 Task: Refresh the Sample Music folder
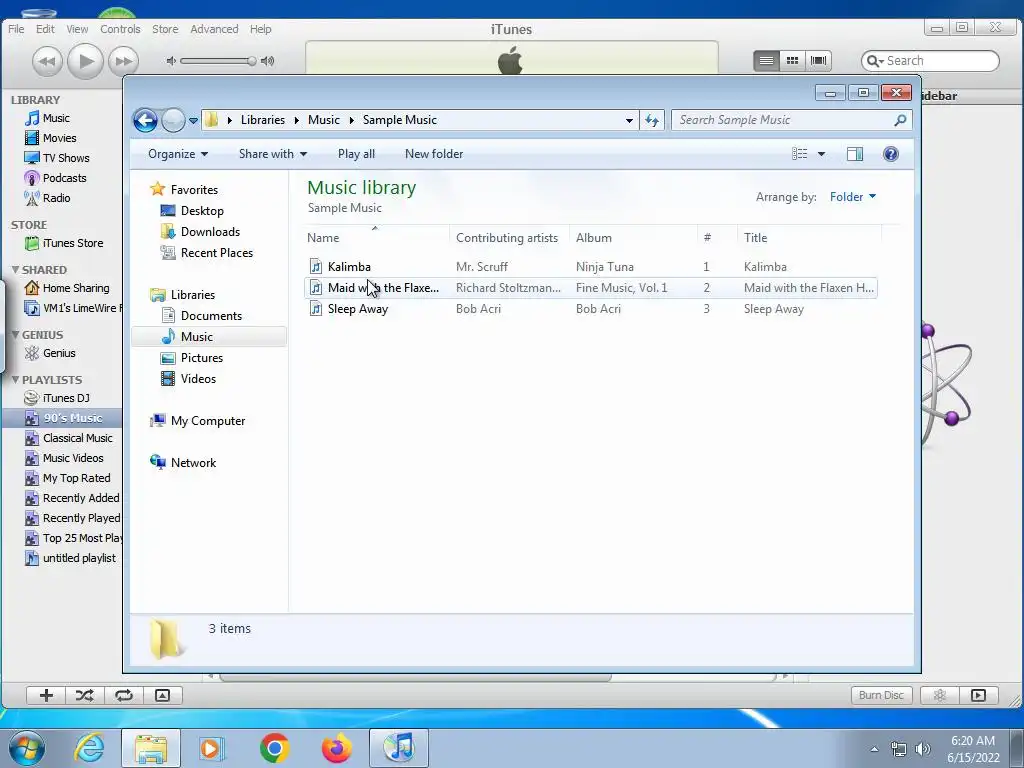[652, 120]
